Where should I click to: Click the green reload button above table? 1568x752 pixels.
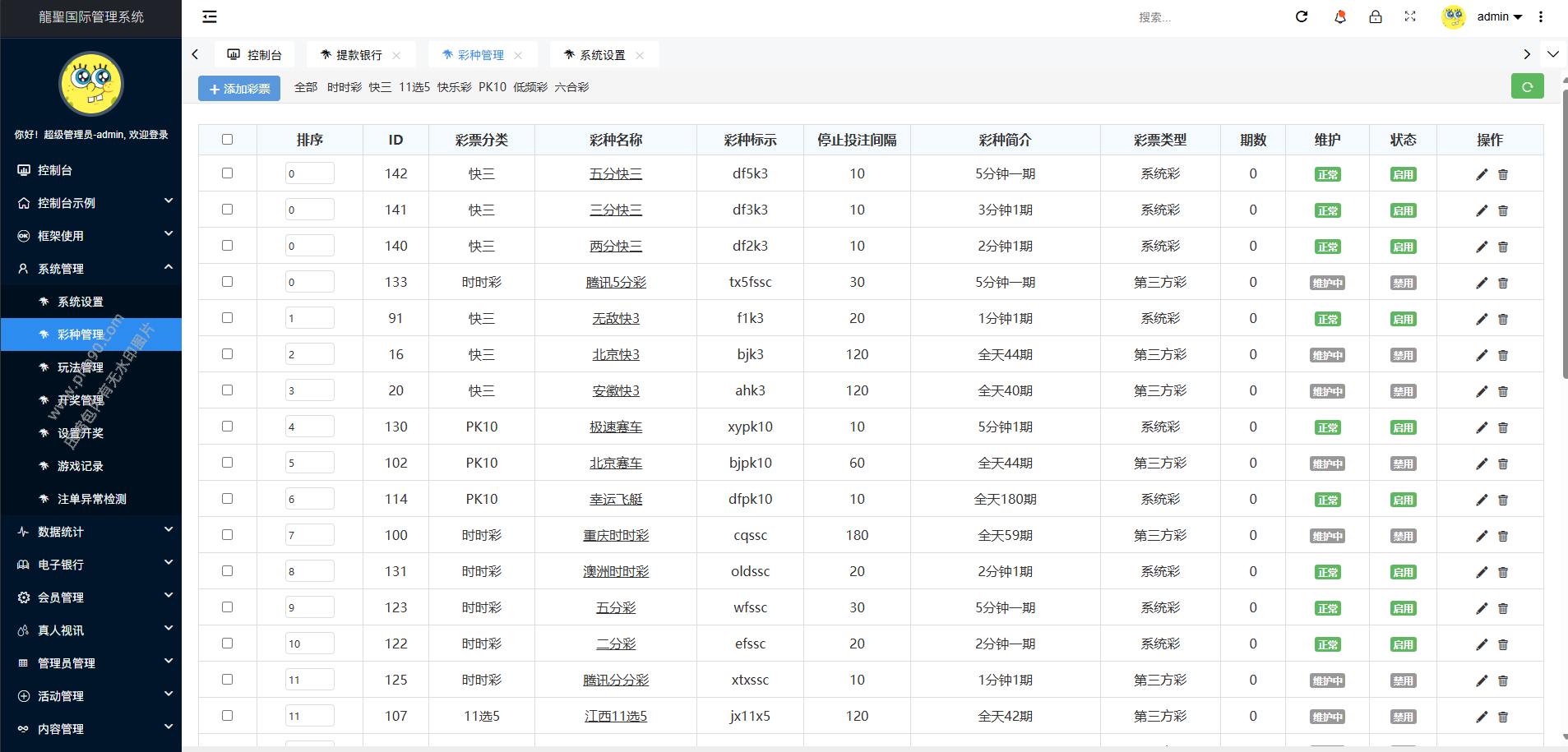[1527, 86]
